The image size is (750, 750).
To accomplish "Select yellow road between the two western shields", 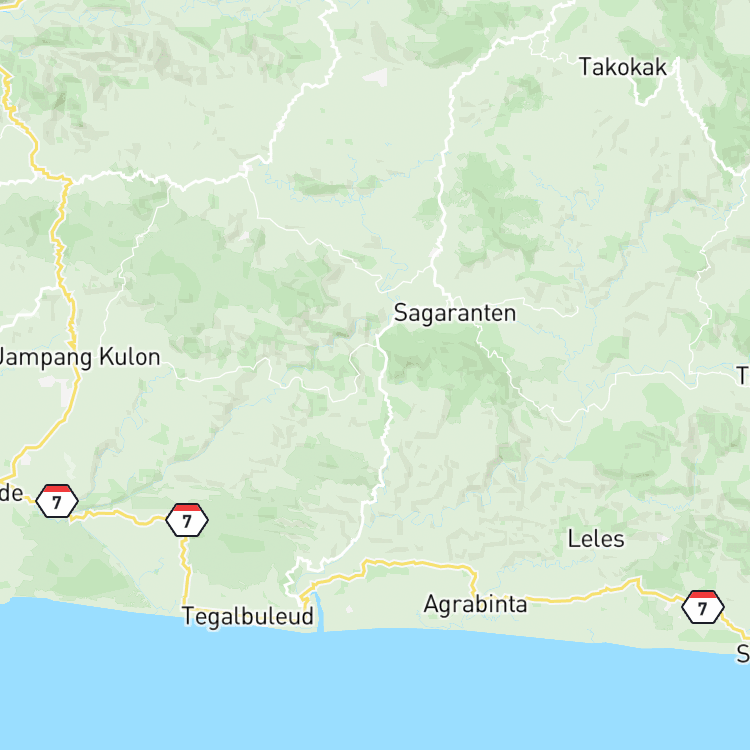I will pos(120,516).
